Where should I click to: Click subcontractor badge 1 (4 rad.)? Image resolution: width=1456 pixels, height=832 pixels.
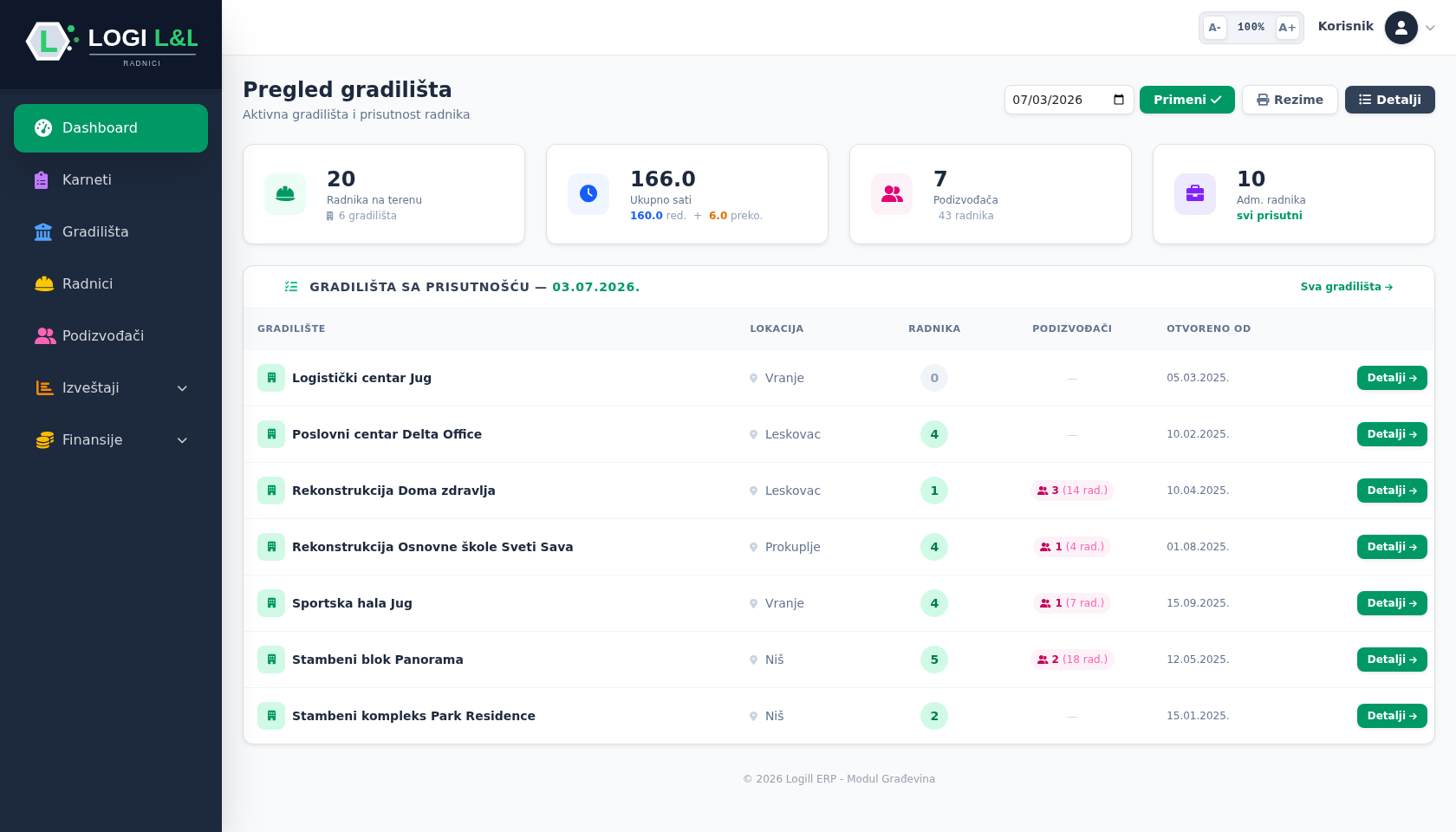(1072, 547)
